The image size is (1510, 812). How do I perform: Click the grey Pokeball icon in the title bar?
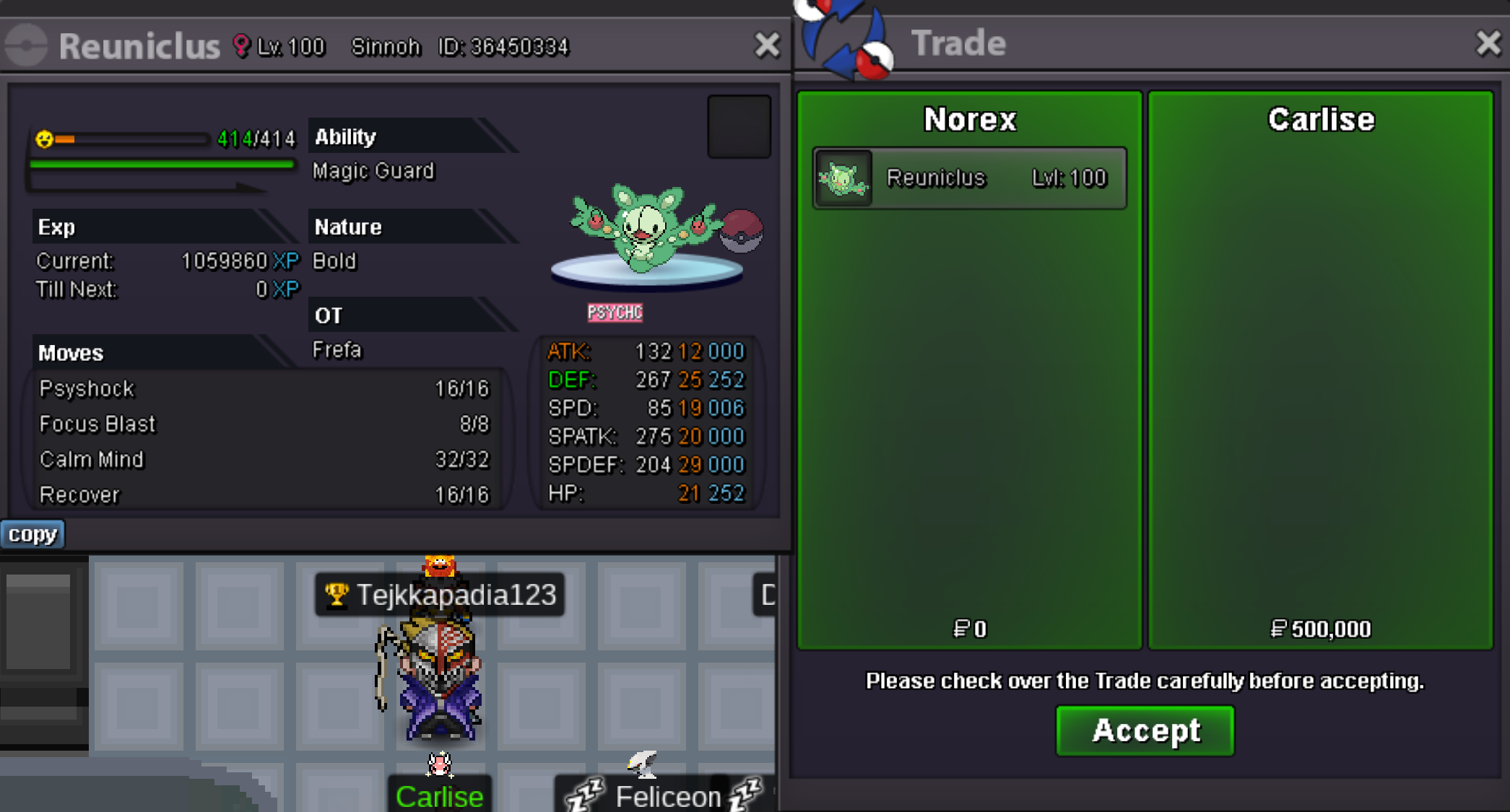27,45
